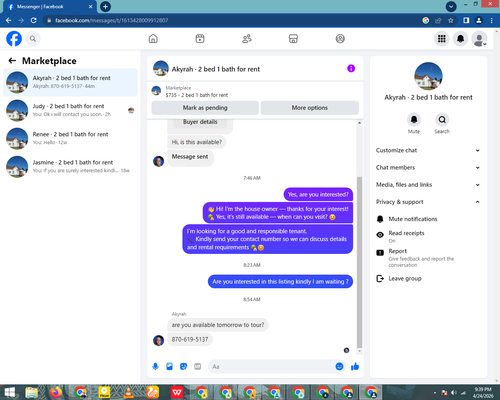Click 'are you available tomorrow to tour?' message
Image resolution: width=500 pixels, height=400 pixels.
point(218,325)
